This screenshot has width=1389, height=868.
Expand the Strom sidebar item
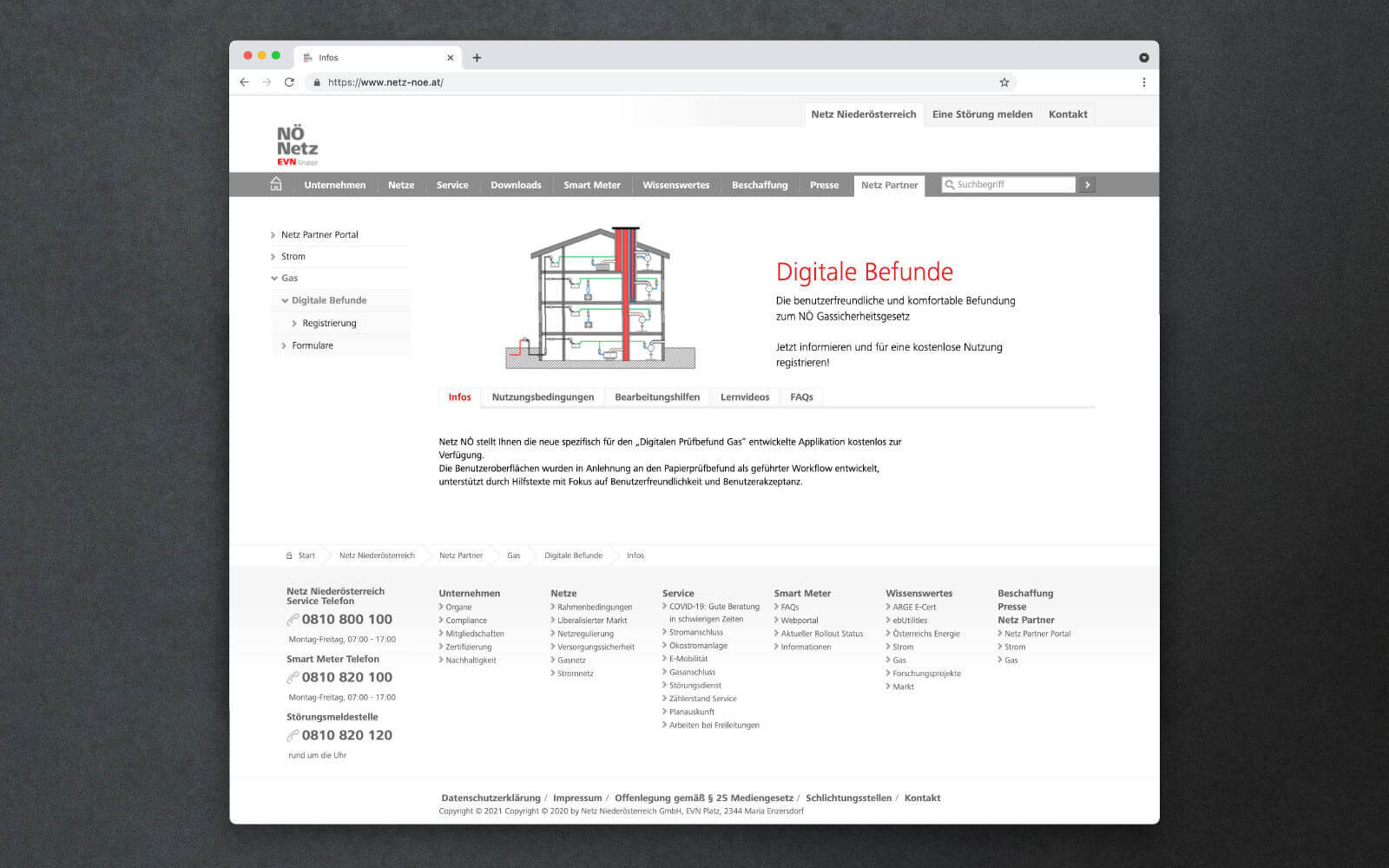pyautogui.click(x=293, y=256)
